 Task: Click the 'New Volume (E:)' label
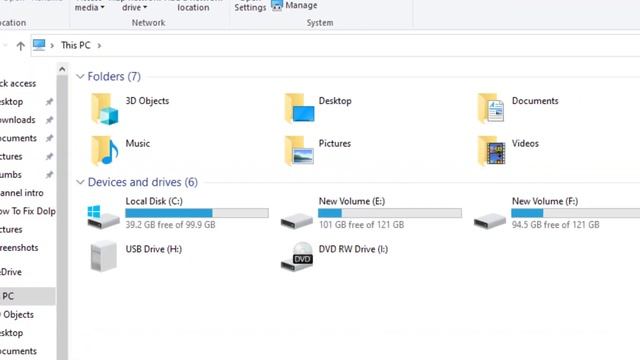(x=352, y=201)
